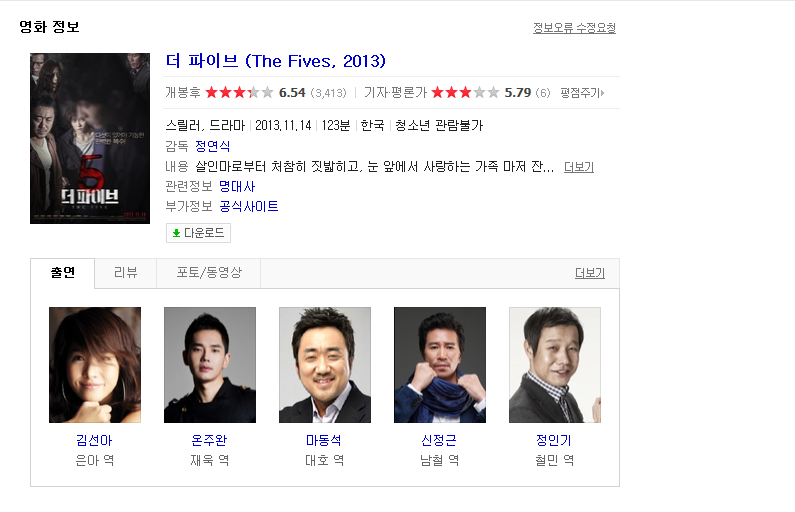Open 김선아 actor photo
The height and width of the screenshot is (512, 795).
tap(95, 365)
